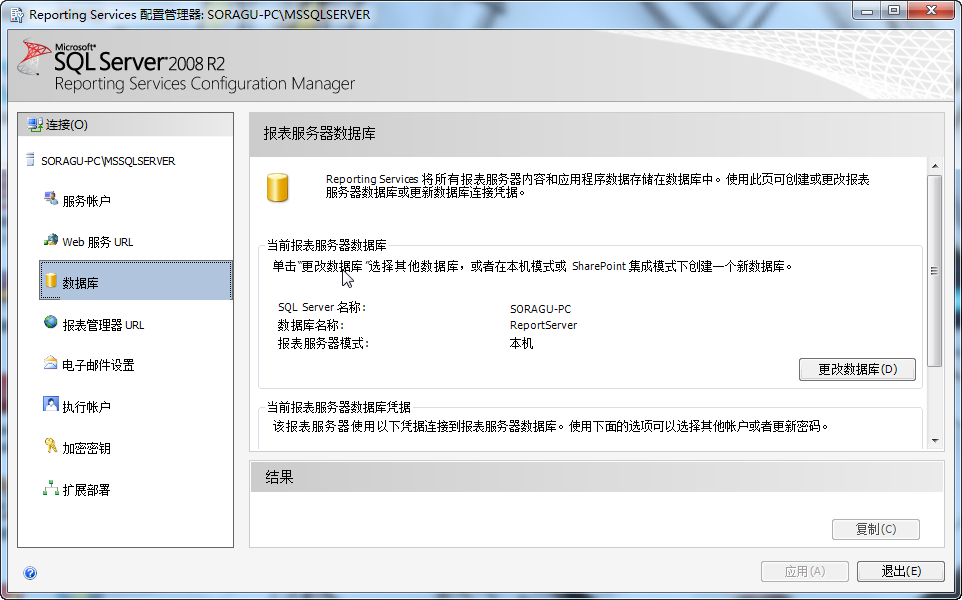Click the 退出(E) exit button

tap(901, 572)
